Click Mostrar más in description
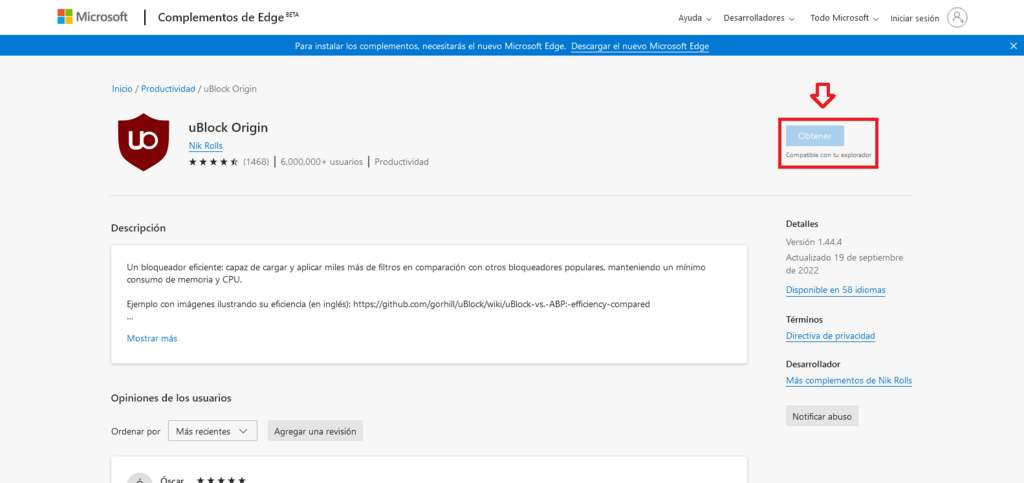 (152, 338)
